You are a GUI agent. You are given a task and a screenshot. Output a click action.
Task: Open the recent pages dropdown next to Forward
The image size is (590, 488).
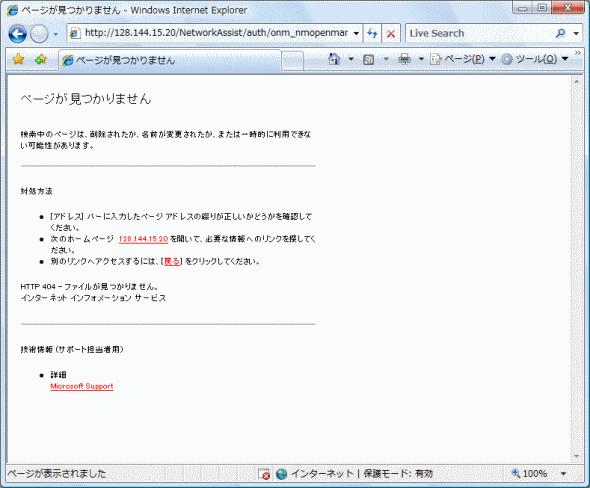[56, 34]
